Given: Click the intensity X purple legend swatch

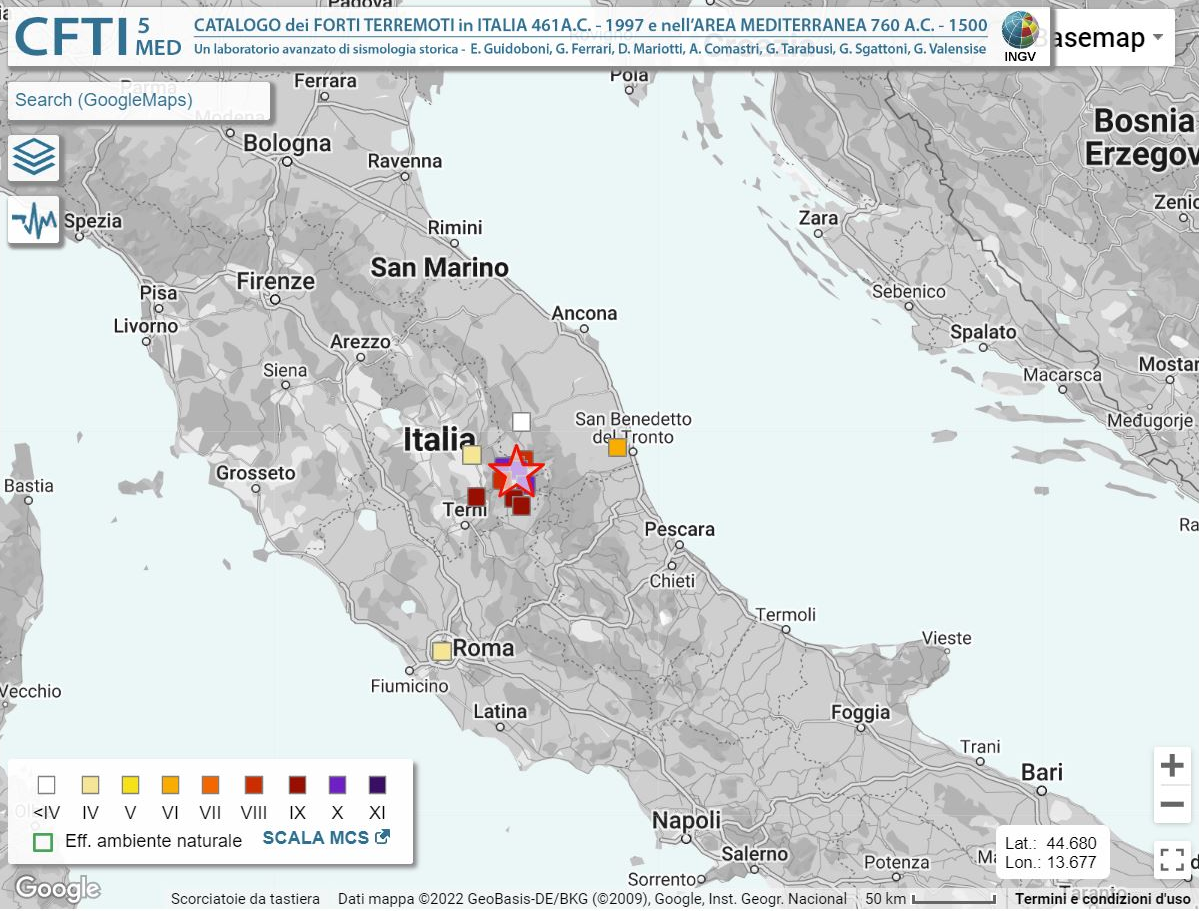Looking at the screenshot, I should click(x=337, y=785).
